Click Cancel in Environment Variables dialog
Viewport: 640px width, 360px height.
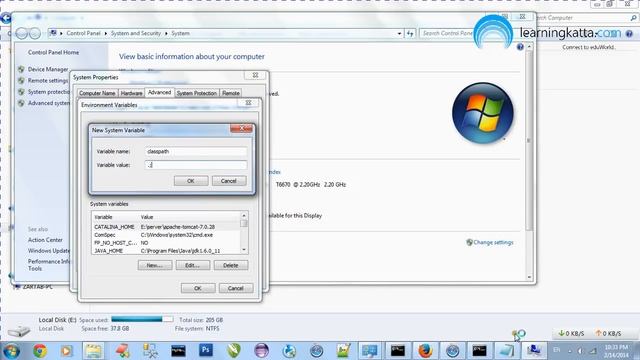[236, 288]
